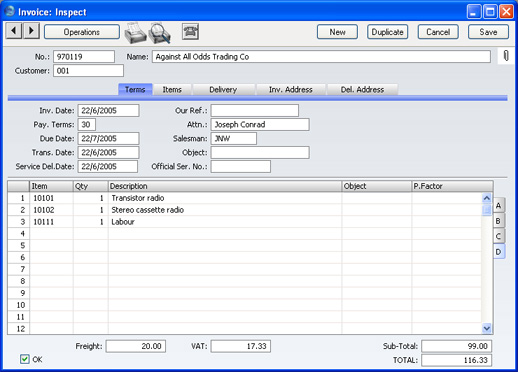The image size is (518, 372).
Task: Click the empty Our Ref. field
Action: [x=255, y=111]
